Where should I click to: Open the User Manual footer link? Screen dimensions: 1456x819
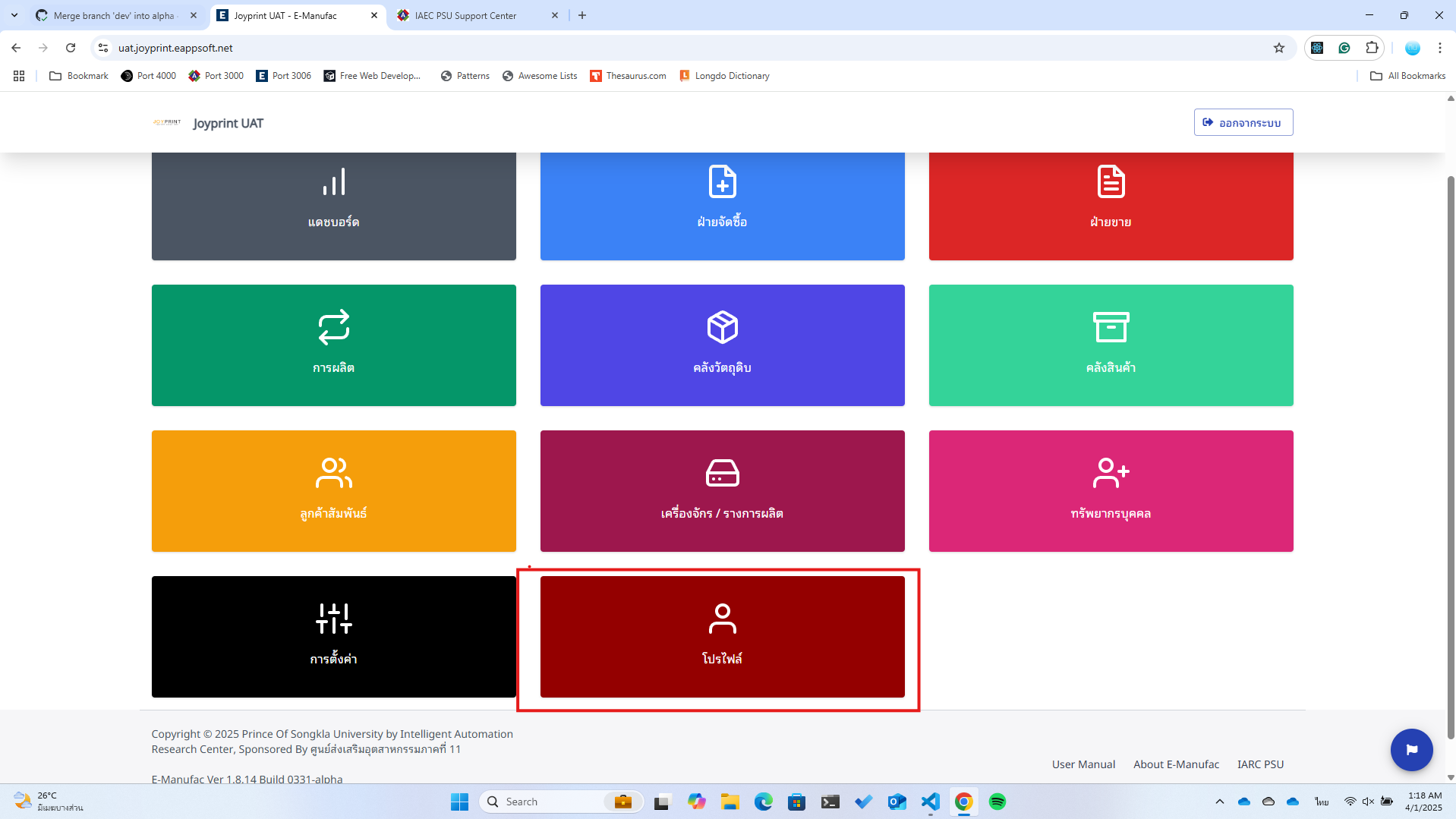coord(1083,764)
